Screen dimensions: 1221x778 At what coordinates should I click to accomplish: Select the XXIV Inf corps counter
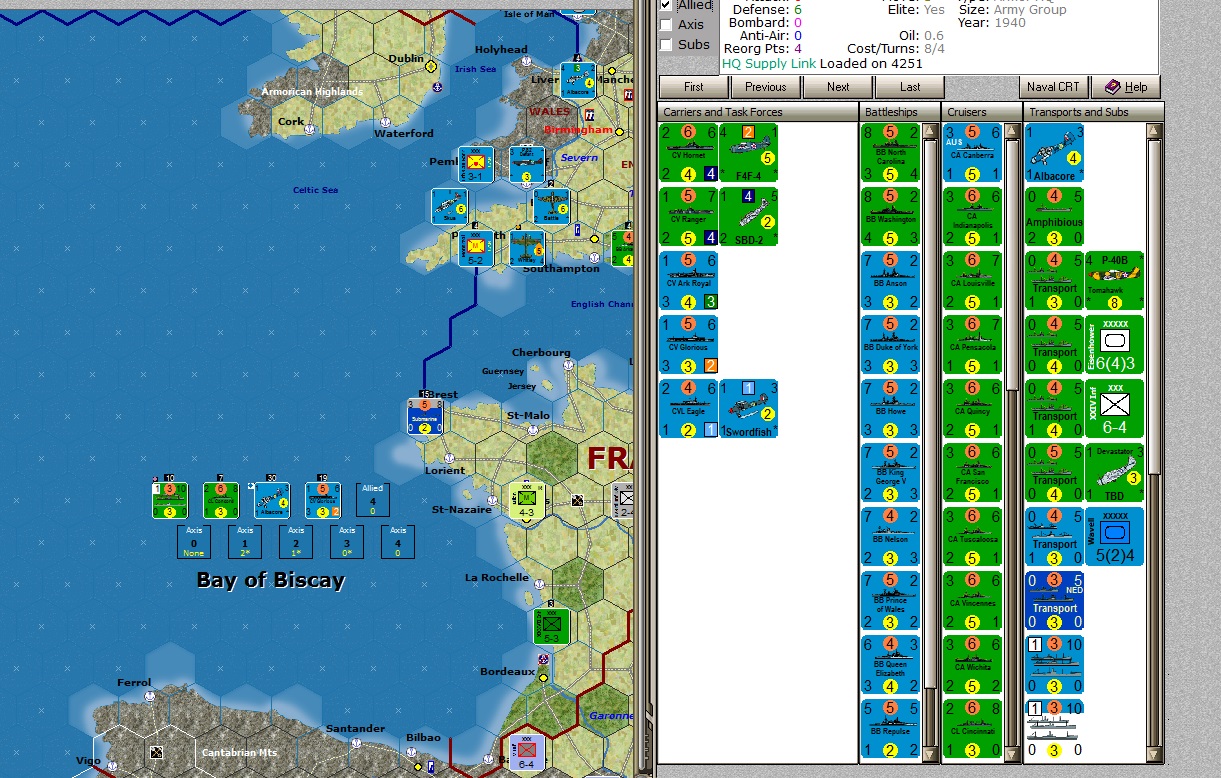1114,409
